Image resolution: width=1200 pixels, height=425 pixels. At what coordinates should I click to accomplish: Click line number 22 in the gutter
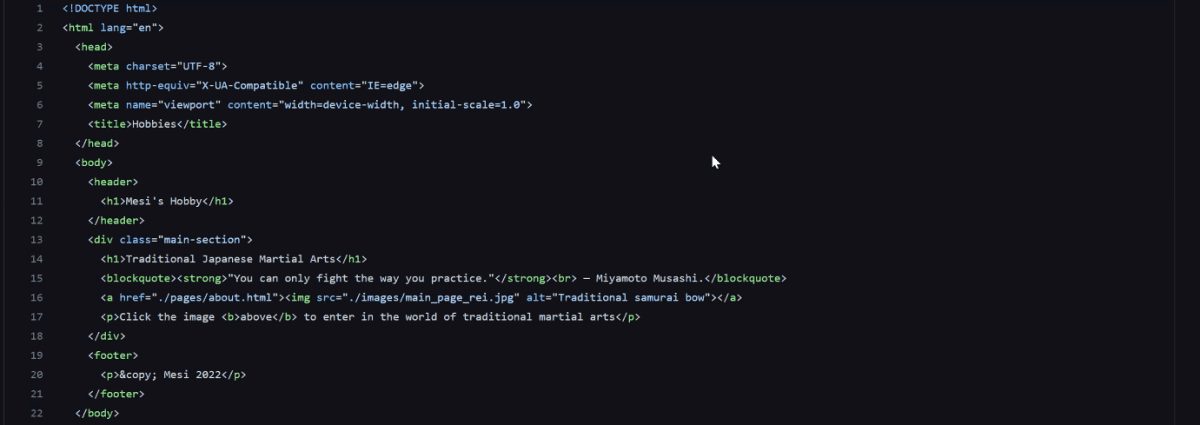(36, 412)
